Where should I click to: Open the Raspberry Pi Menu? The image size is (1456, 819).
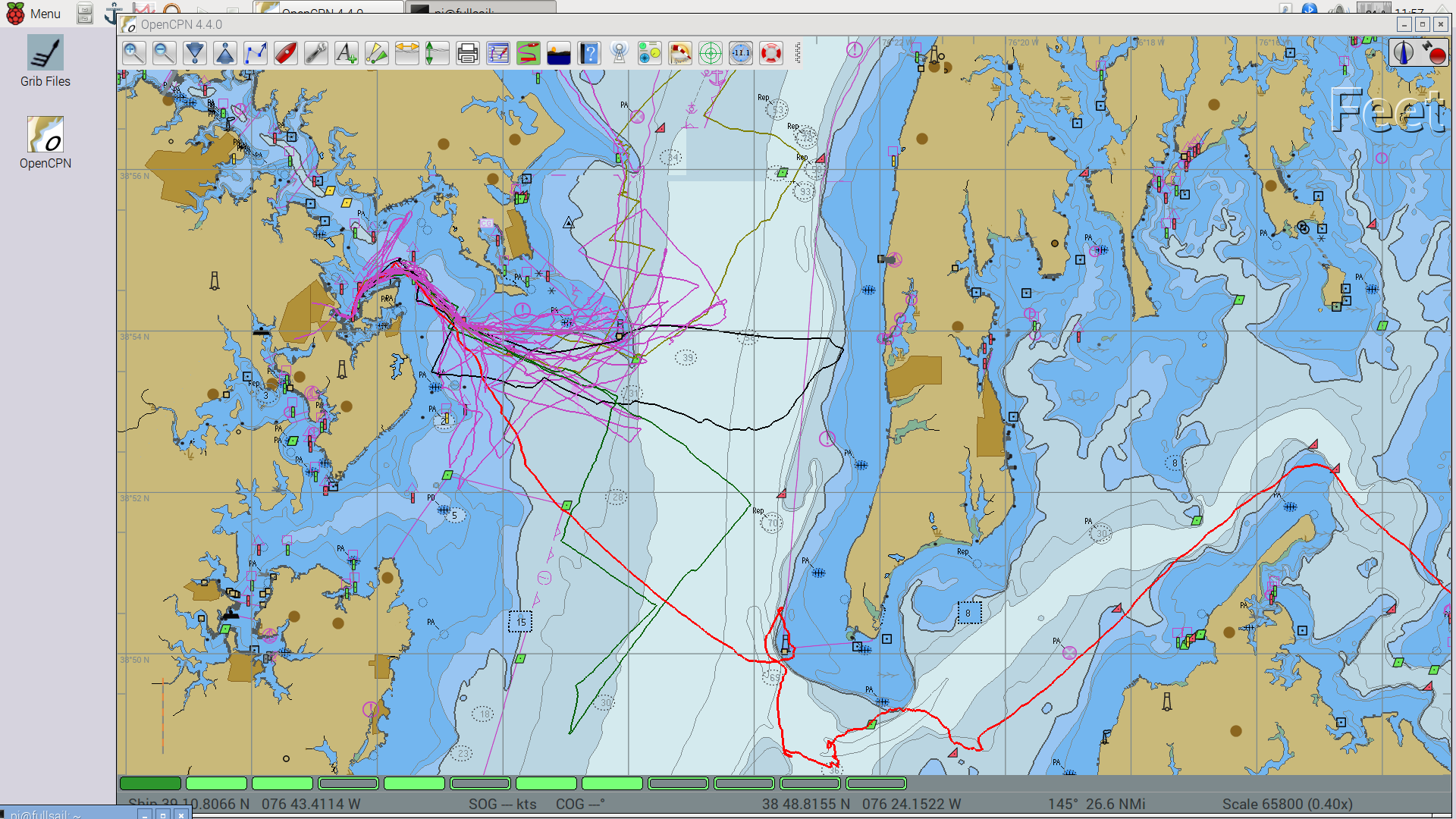[33, 13]
